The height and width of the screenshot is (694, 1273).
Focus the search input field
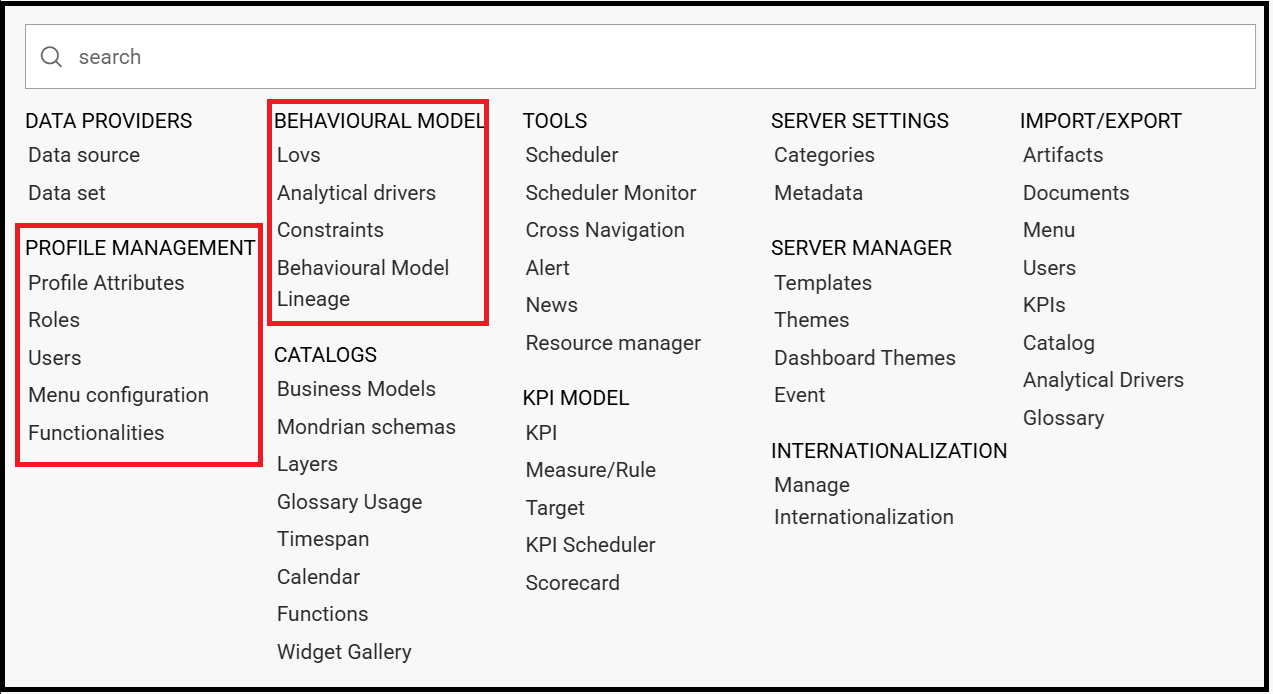640,57
